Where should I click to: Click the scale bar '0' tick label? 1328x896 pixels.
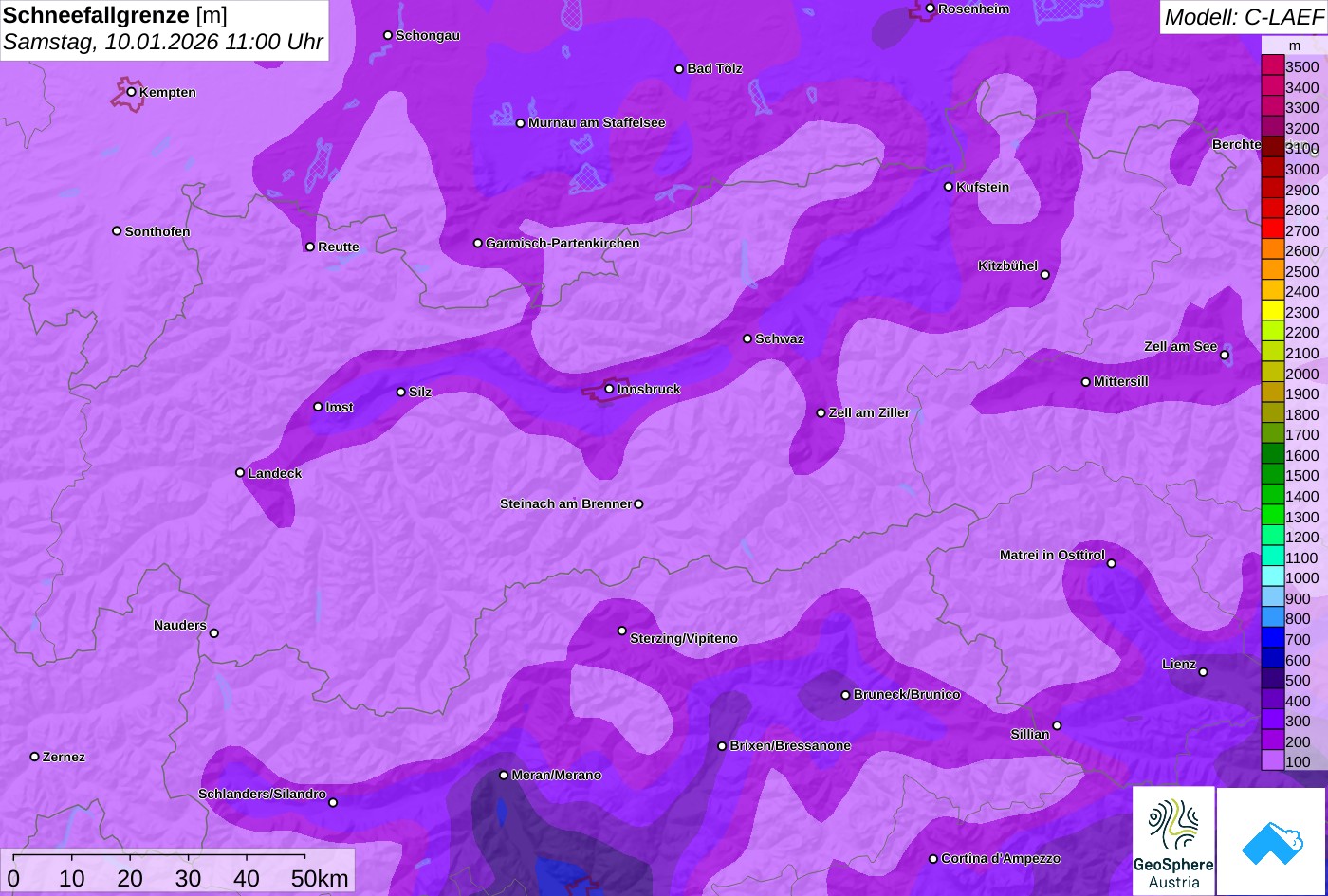click(x=13, y=878)
